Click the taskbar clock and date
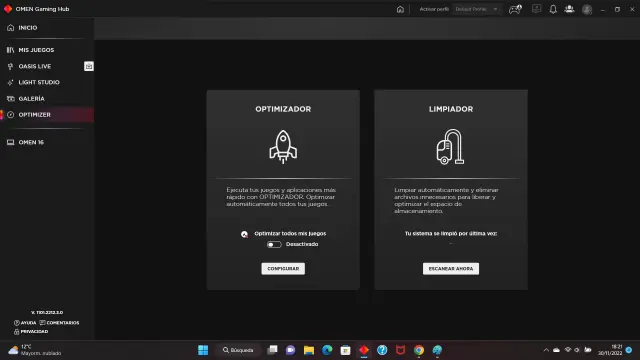 tap(610, 350)
